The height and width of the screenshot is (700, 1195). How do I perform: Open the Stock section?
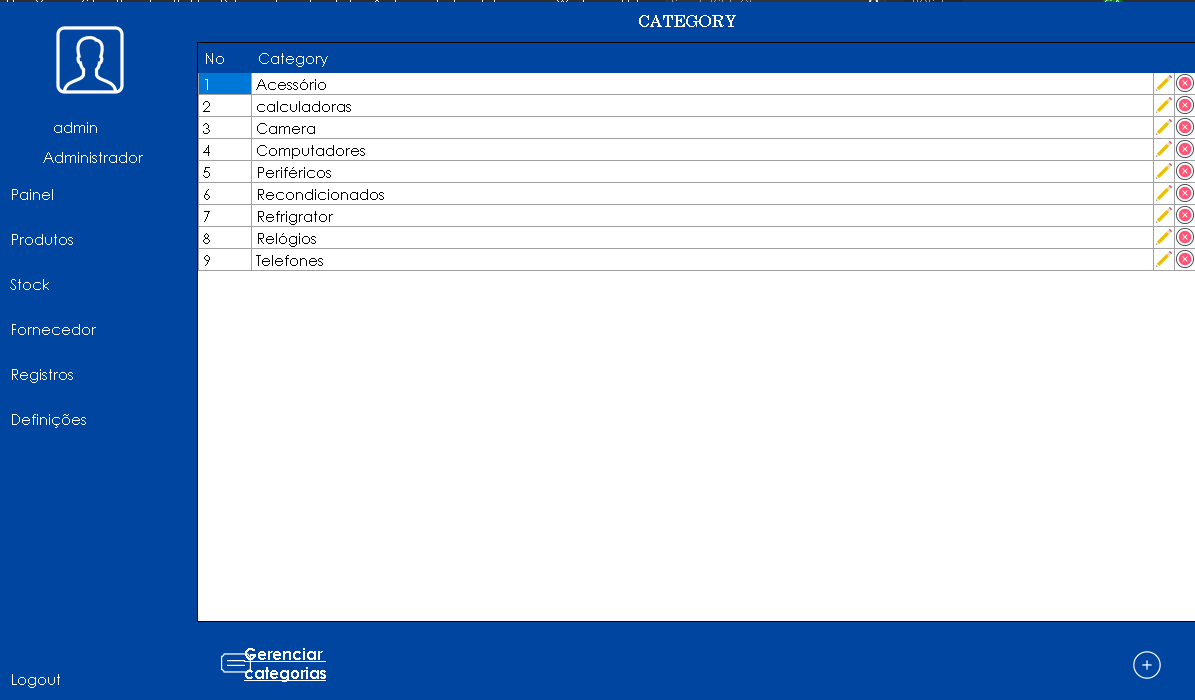(x=30, y=285)
